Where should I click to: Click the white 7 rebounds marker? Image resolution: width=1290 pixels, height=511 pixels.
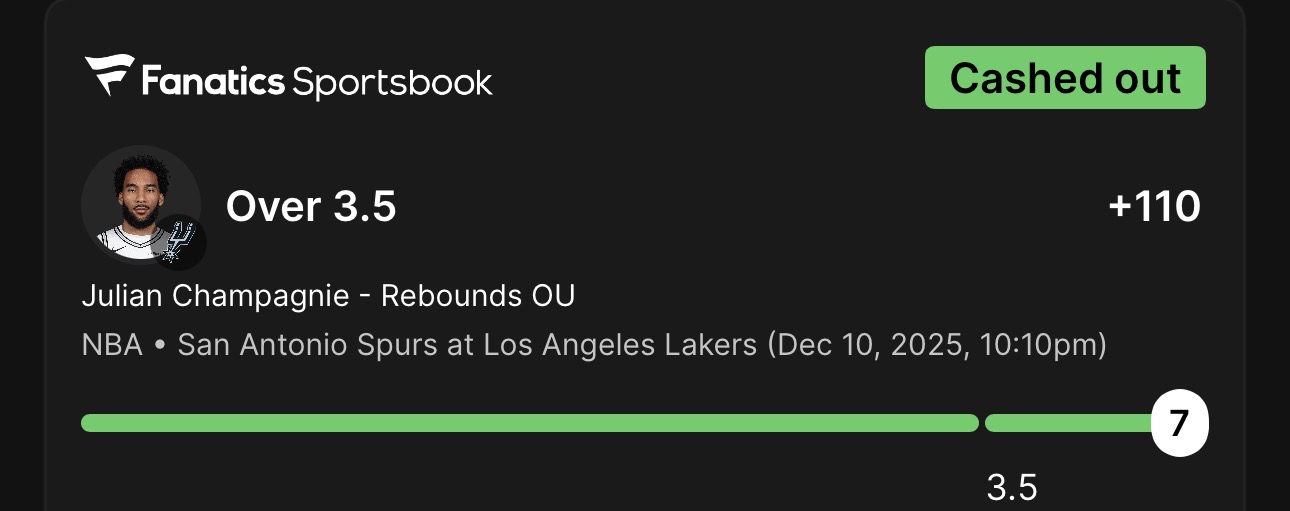point(1179,424)
